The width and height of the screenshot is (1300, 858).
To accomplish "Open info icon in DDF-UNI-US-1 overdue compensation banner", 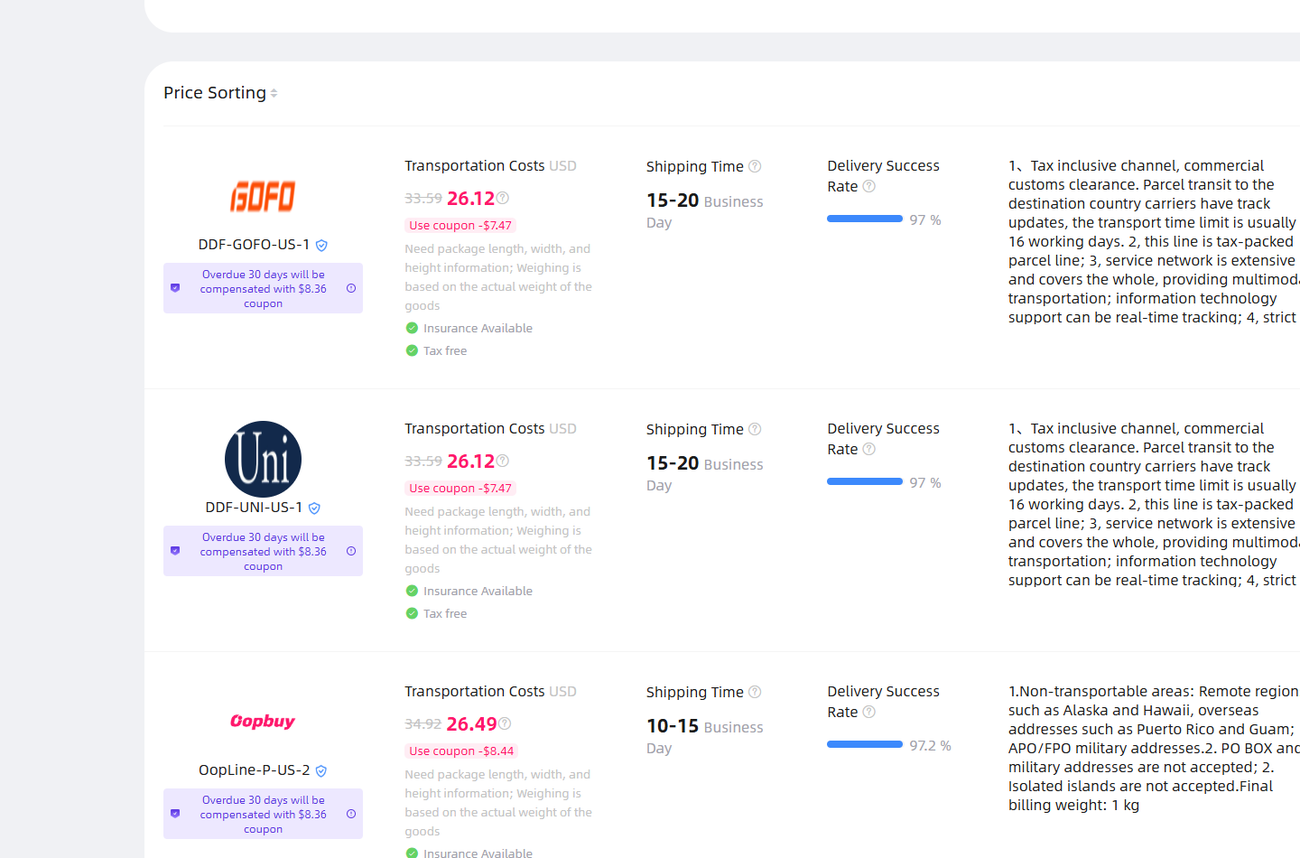I will point(351,551).
